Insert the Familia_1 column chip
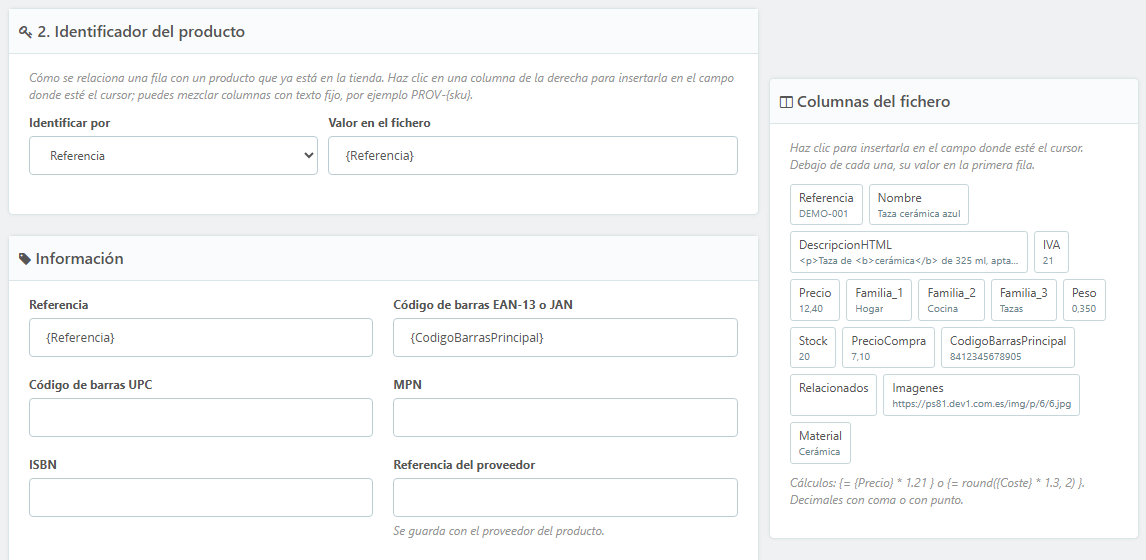The width and height of the screenshot is (1146, 560). click(x=879, y=300)
